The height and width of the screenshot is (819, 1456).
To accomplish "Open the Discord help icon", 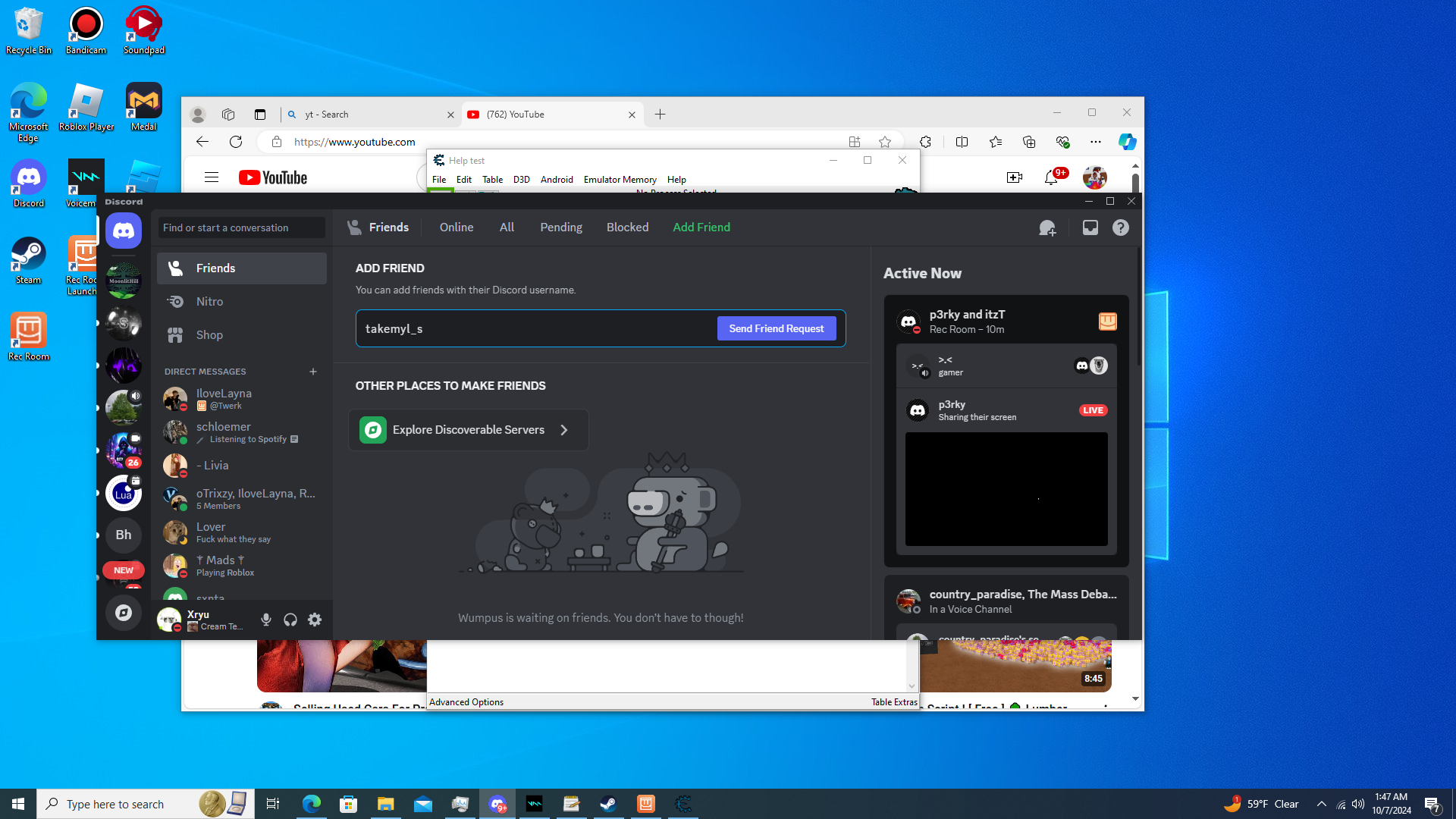I will tap(1120, 227).
